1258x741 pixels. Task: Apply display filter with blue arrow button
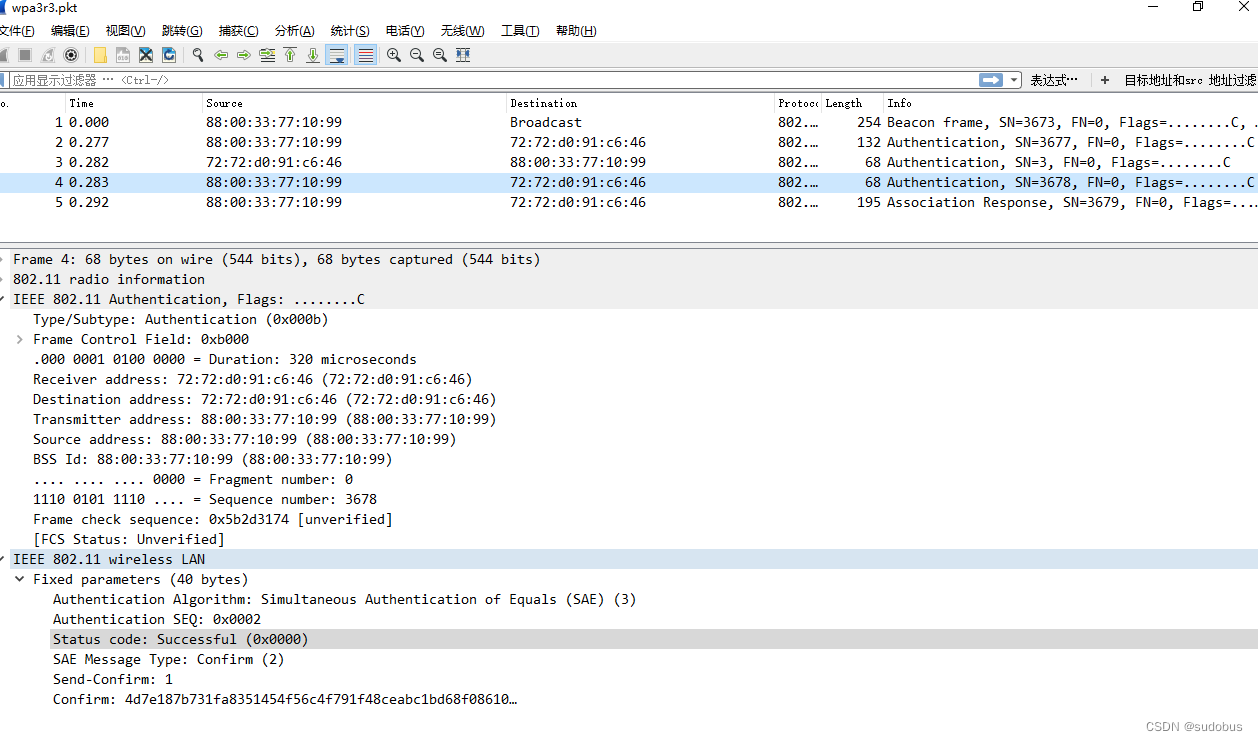click(x=991, y=80)
